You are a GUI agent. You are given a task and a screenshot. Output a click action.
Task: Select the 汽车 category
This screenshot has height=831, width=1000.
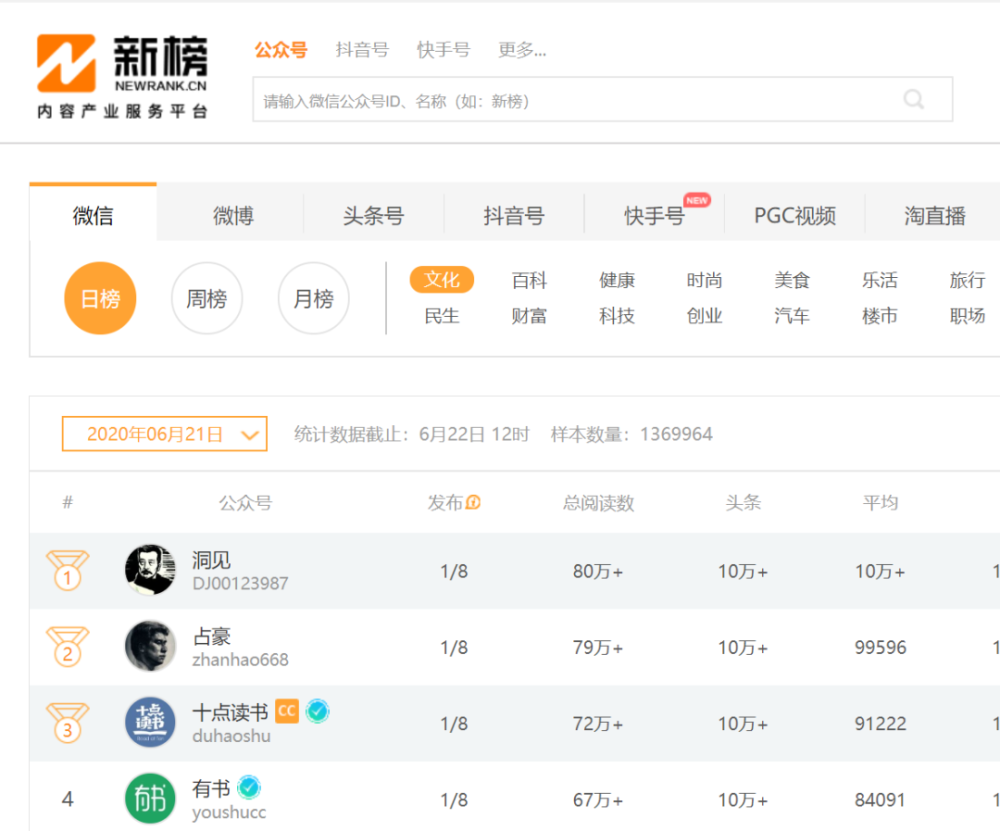pos(792,316)
